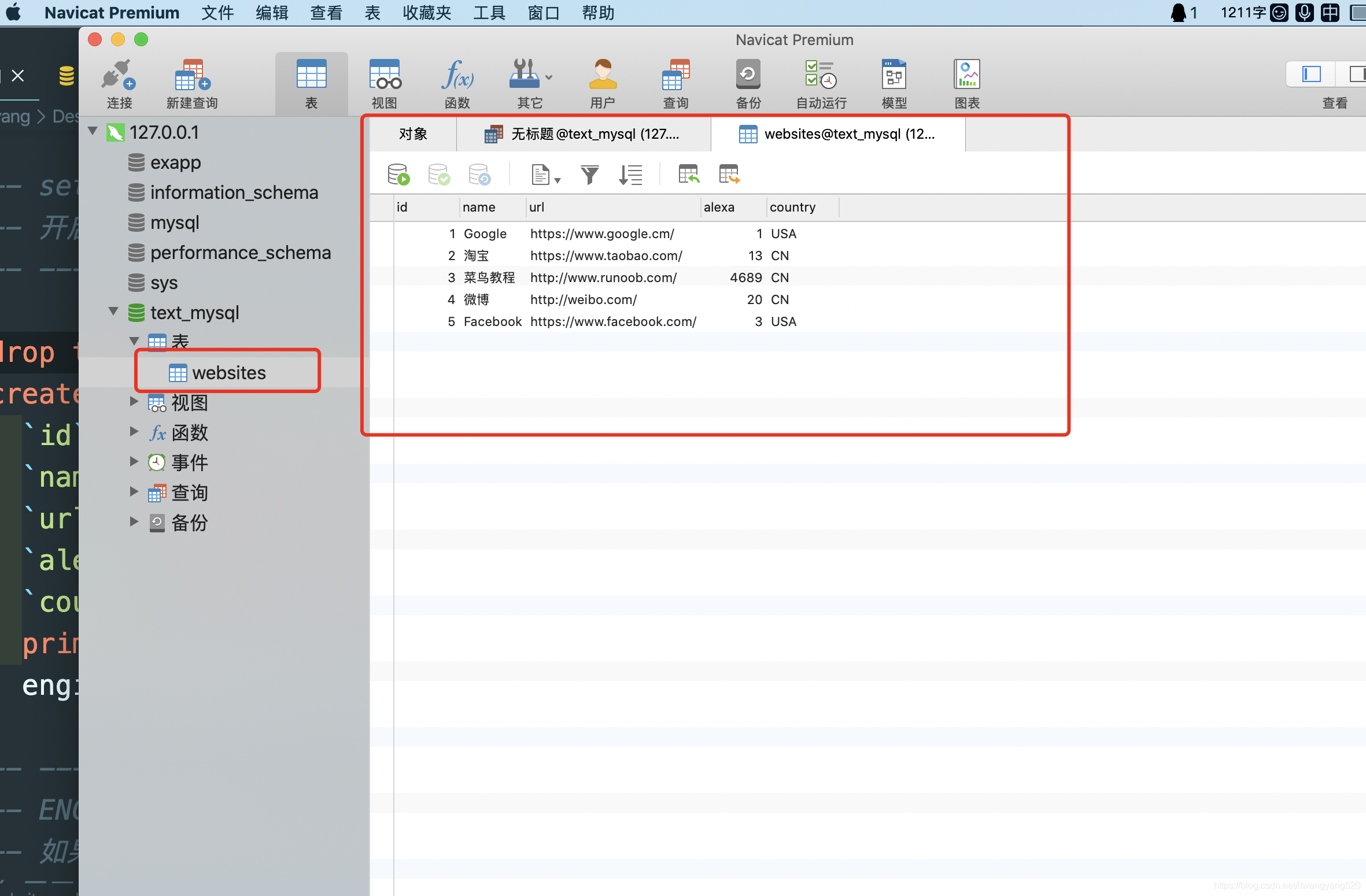Viewport: 1366px width, 896px height.
Task: Open the 文件 menu
Action: 217,13
